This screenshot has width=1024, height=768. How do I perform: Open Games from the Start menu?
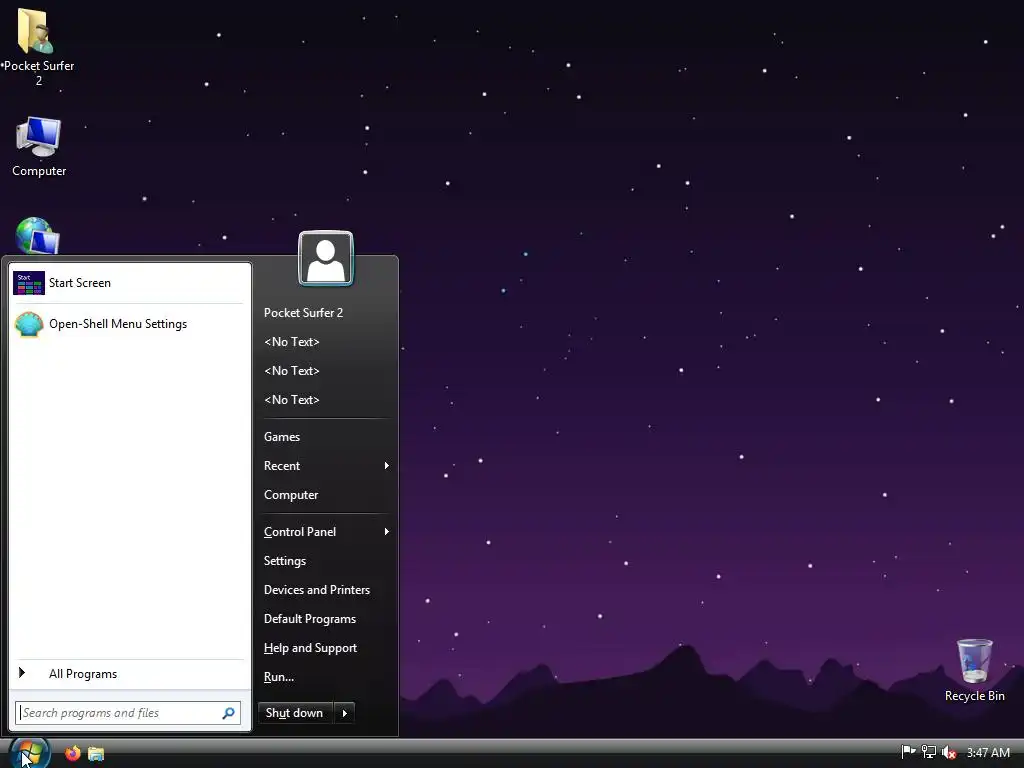282,437
